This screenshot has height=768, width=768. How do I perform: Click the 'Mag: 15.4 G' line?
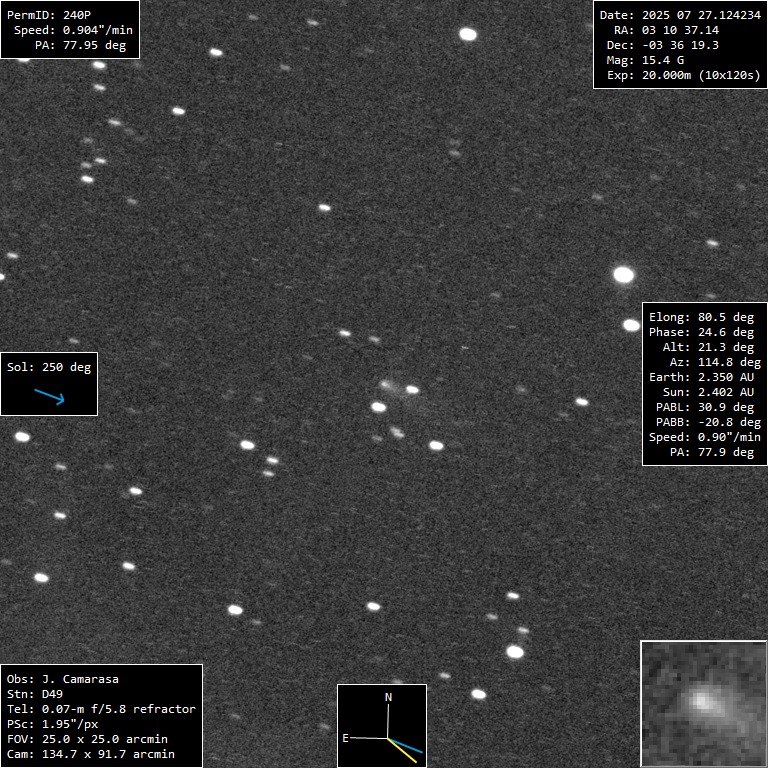[x=645, y=60]
